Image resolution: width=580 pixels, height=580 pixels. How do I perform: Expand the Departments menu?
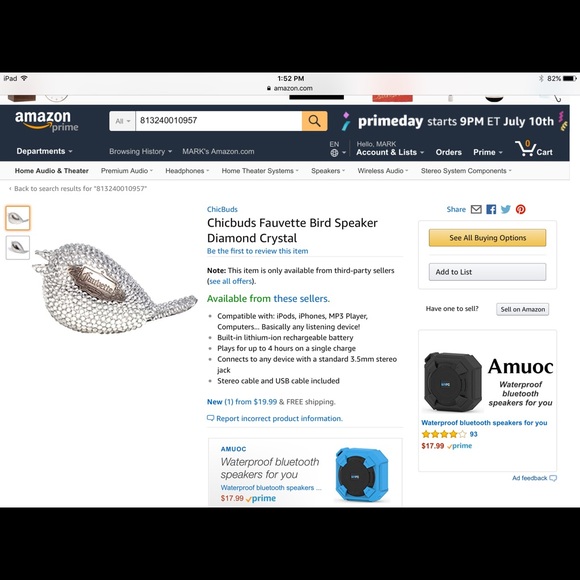pos(44,151)
